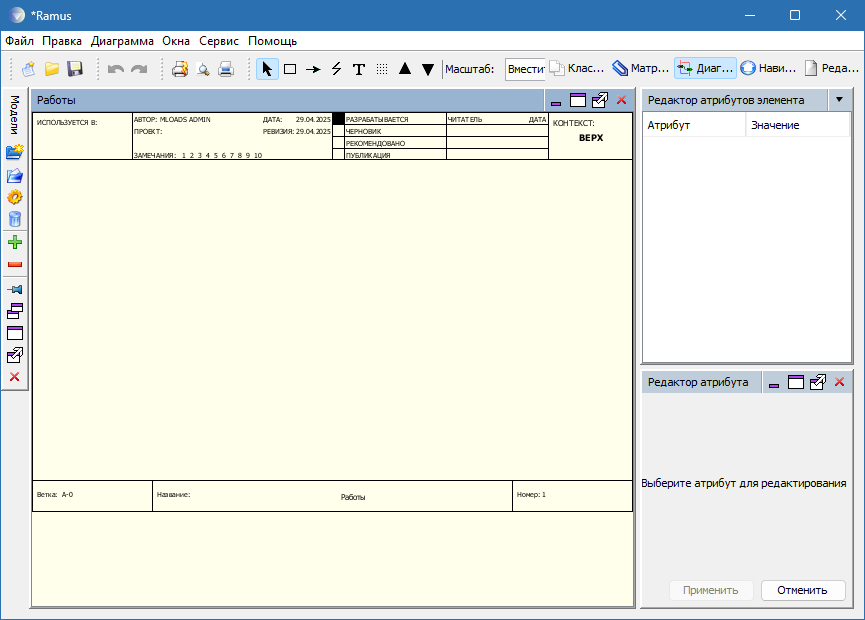Click the Значение column header
Screen dimensions: 865x620
tap(798, 125)
